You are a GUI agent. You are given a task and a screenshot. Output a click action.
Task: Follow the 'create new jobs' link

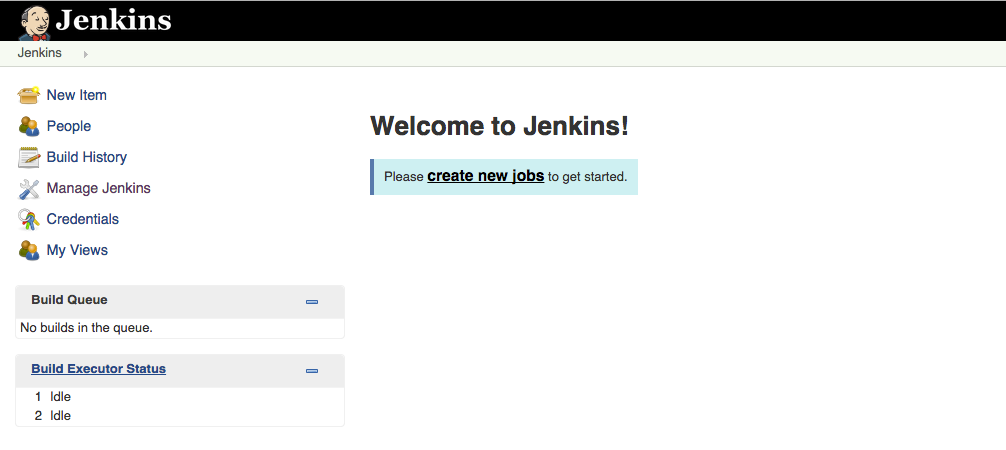485,176
